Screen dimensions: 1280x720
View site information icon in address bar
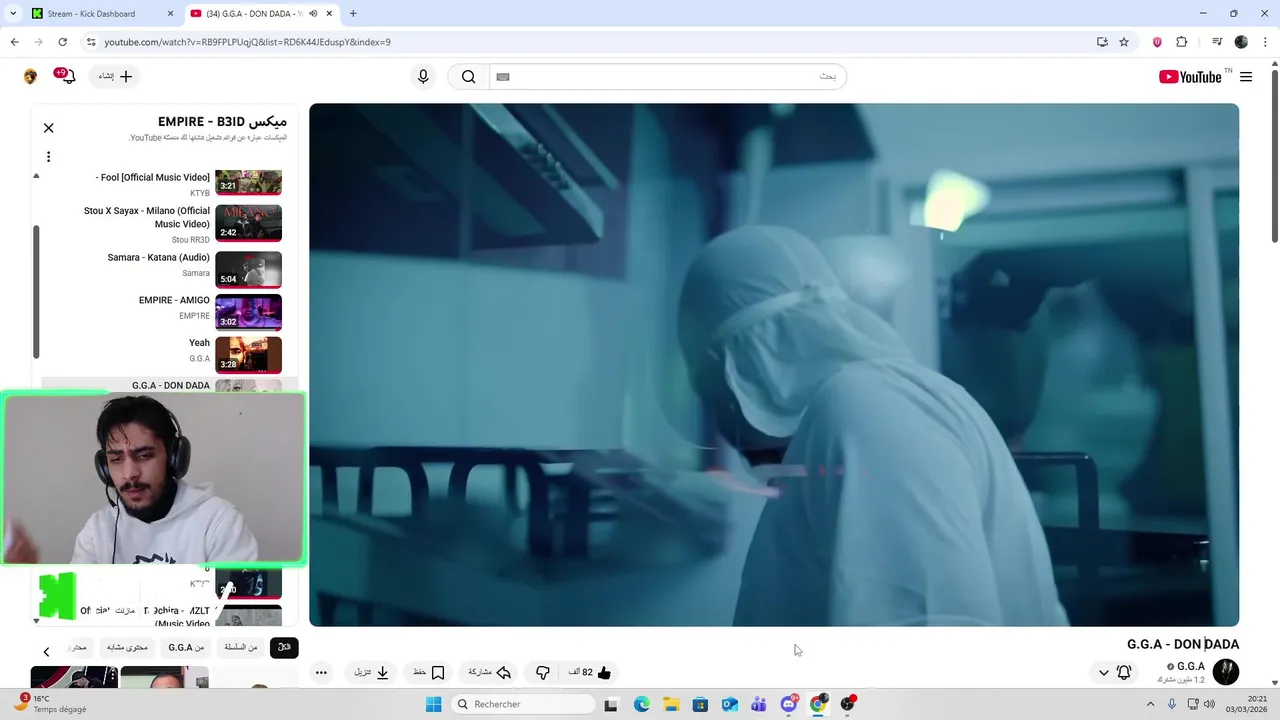[x=90, y=42]
